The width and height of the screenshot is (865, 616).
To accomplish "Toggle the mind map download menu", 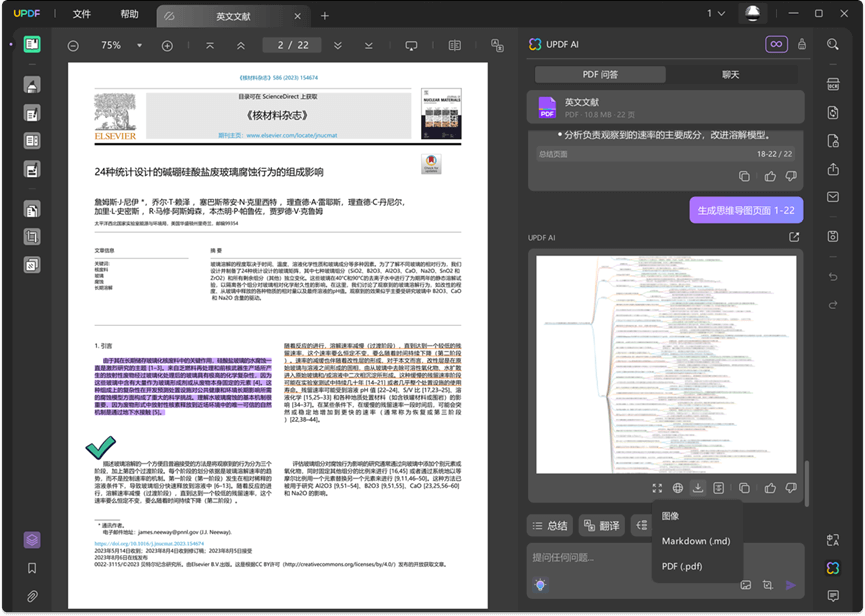I will tap(698, 488).
